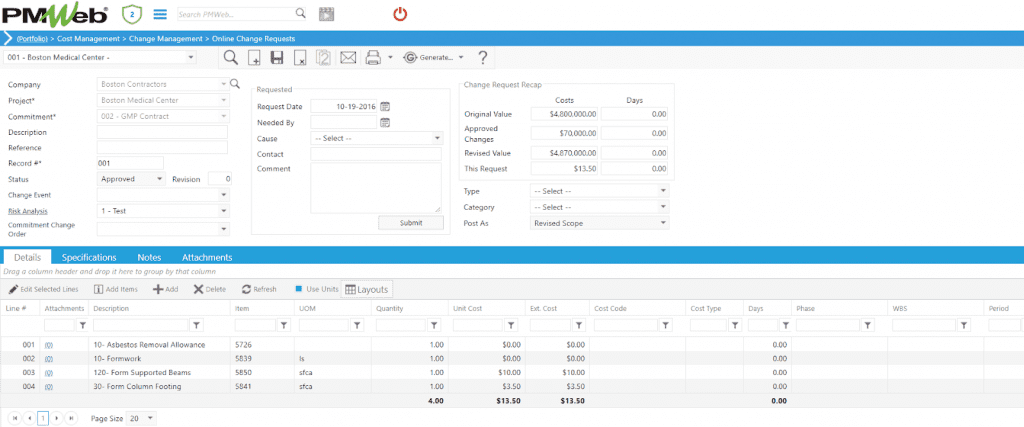The height and width of the screenshot is (427, 1024).
Task: Click the add new record icon
Action: coord(254,58)
